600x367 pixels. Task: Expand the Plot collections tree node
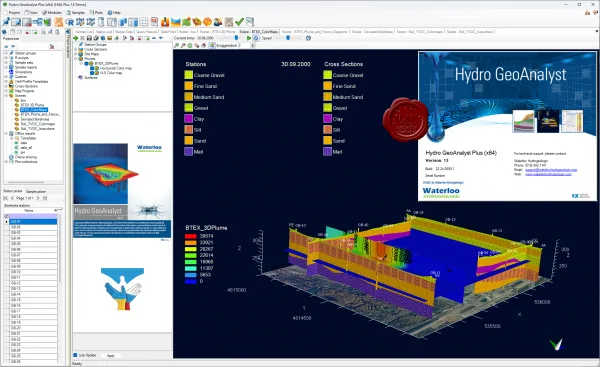click(x=6, y=162)
